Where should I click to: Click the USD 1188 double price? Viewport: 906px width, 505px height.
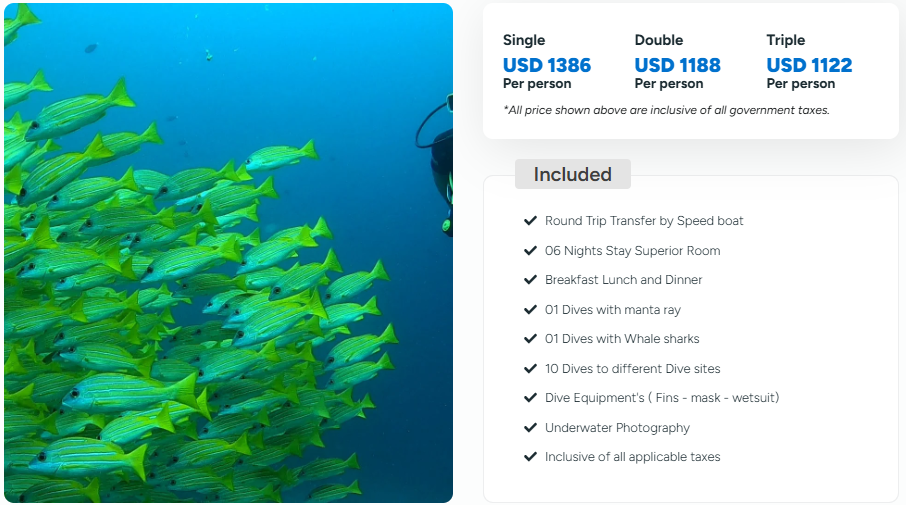(x=678, y=65)
